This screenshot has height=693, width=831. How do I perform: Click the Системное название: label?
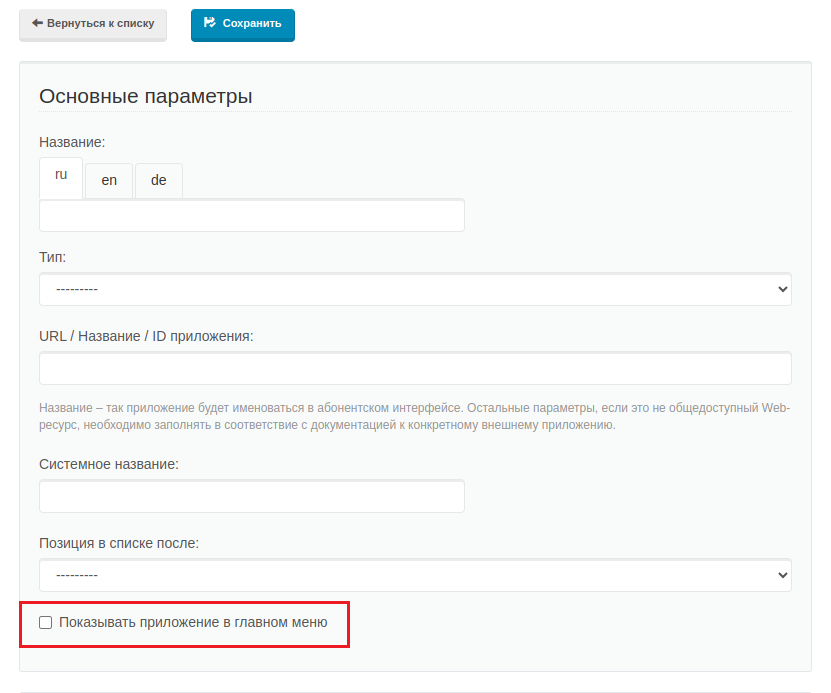coord(109,464)
